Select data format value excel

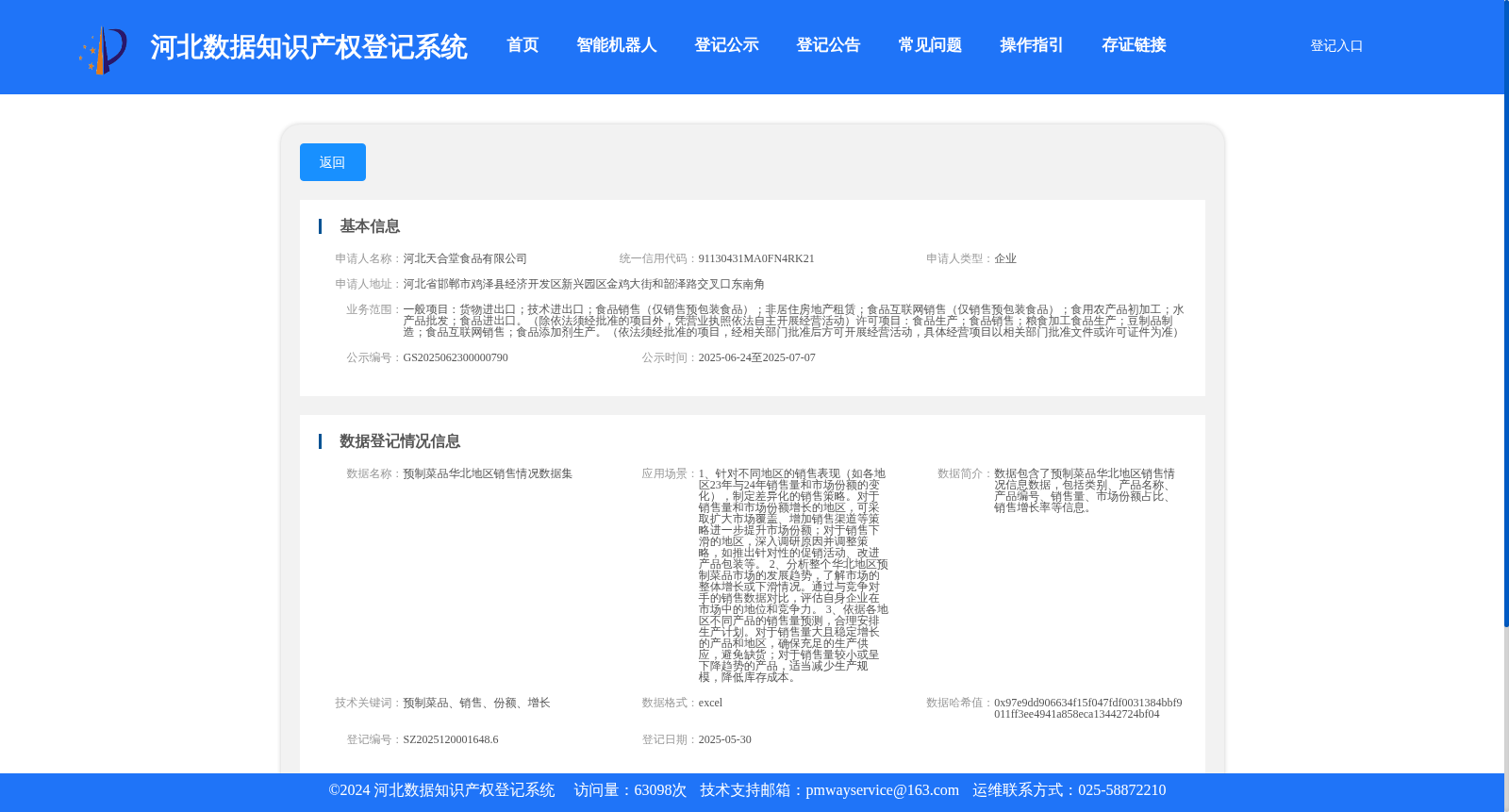pyautogui.click(x=710, y=703)
